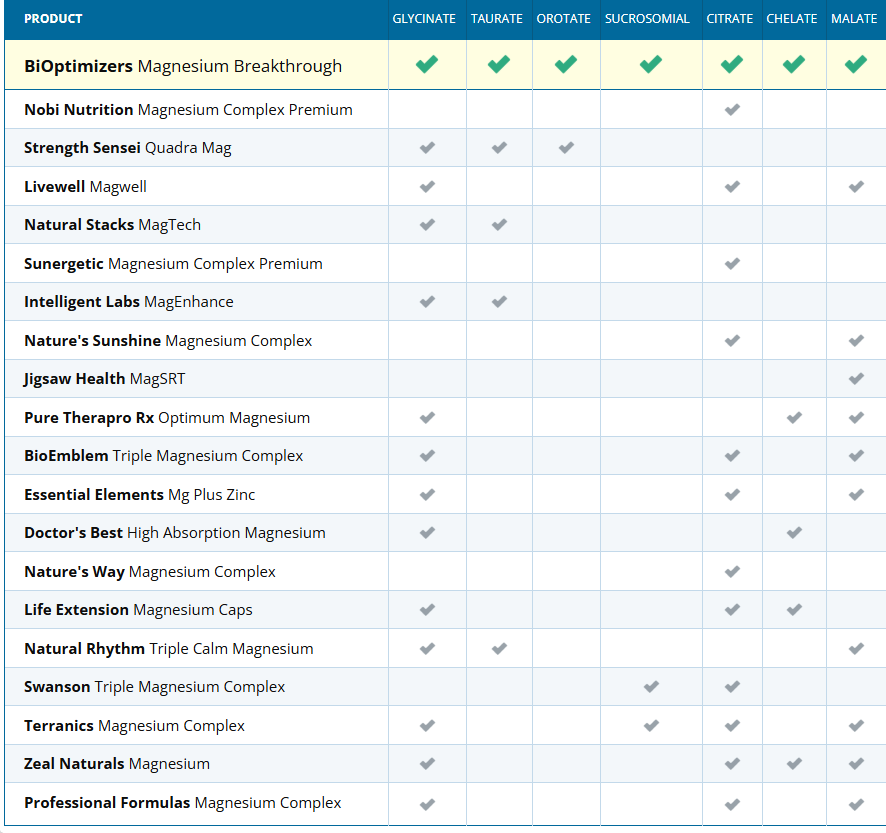The width and height of the screenshot is (886, 833).
Task: Click the Orotate checkmark for Strength Sensei
Action: 566,148
